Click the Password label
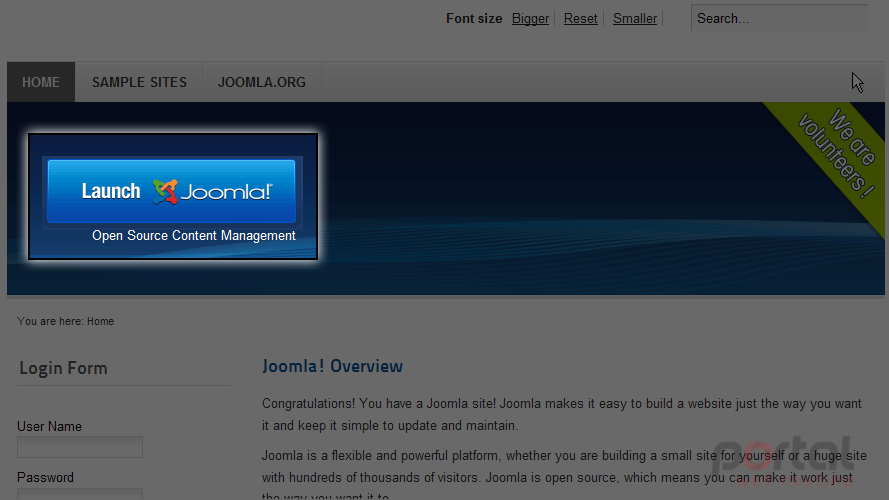889x500 pixels. click(x=45, y=477)
